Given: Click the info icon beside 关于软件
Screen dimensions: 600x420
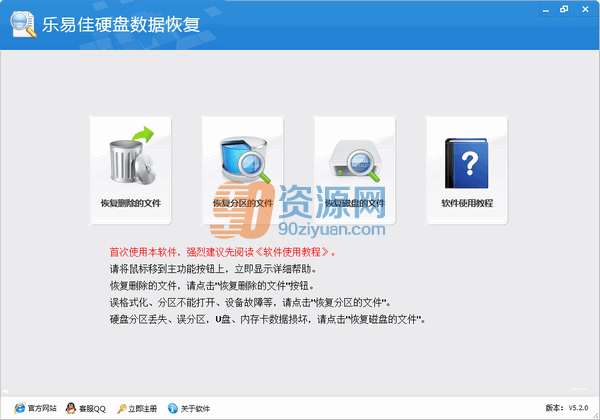Looking at the screenshot, I should point(173,408).
